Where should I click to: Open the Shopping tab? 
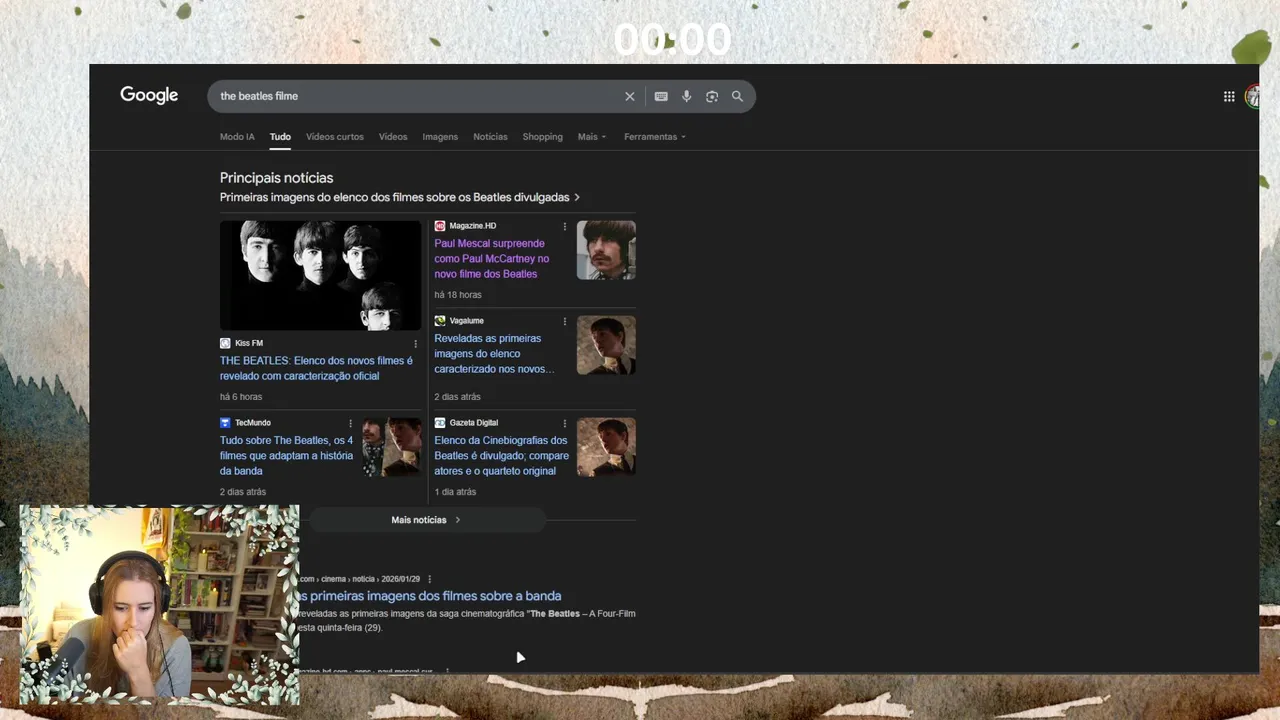543,137
